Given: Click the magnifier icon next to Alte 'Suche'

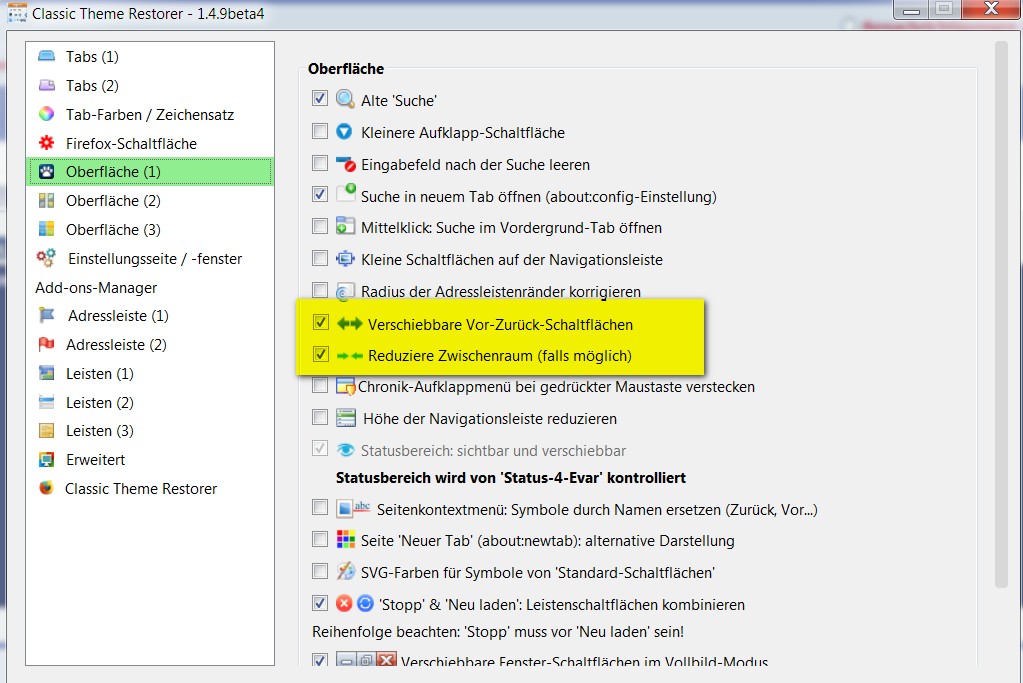Looking at the screenshot, I should [x=345, y=100].
